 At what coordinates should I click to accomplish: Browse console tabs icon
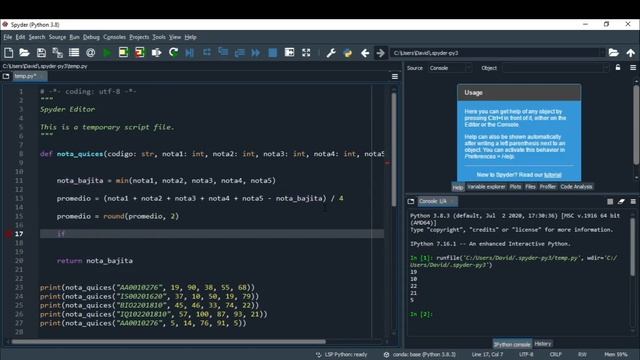point(411,201)
